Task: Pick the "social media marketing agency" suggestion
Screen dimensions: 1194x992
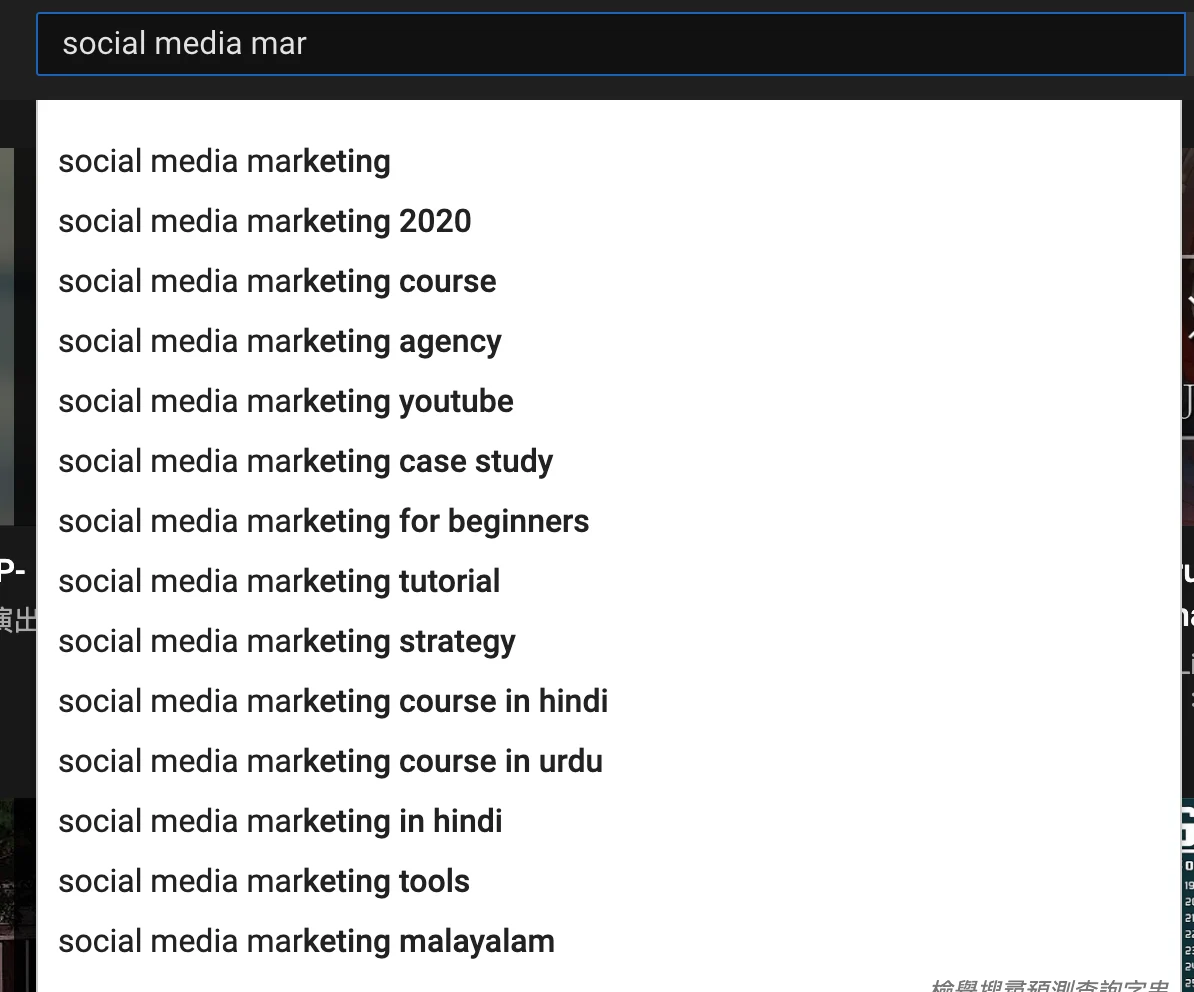Action: point(280,341)
